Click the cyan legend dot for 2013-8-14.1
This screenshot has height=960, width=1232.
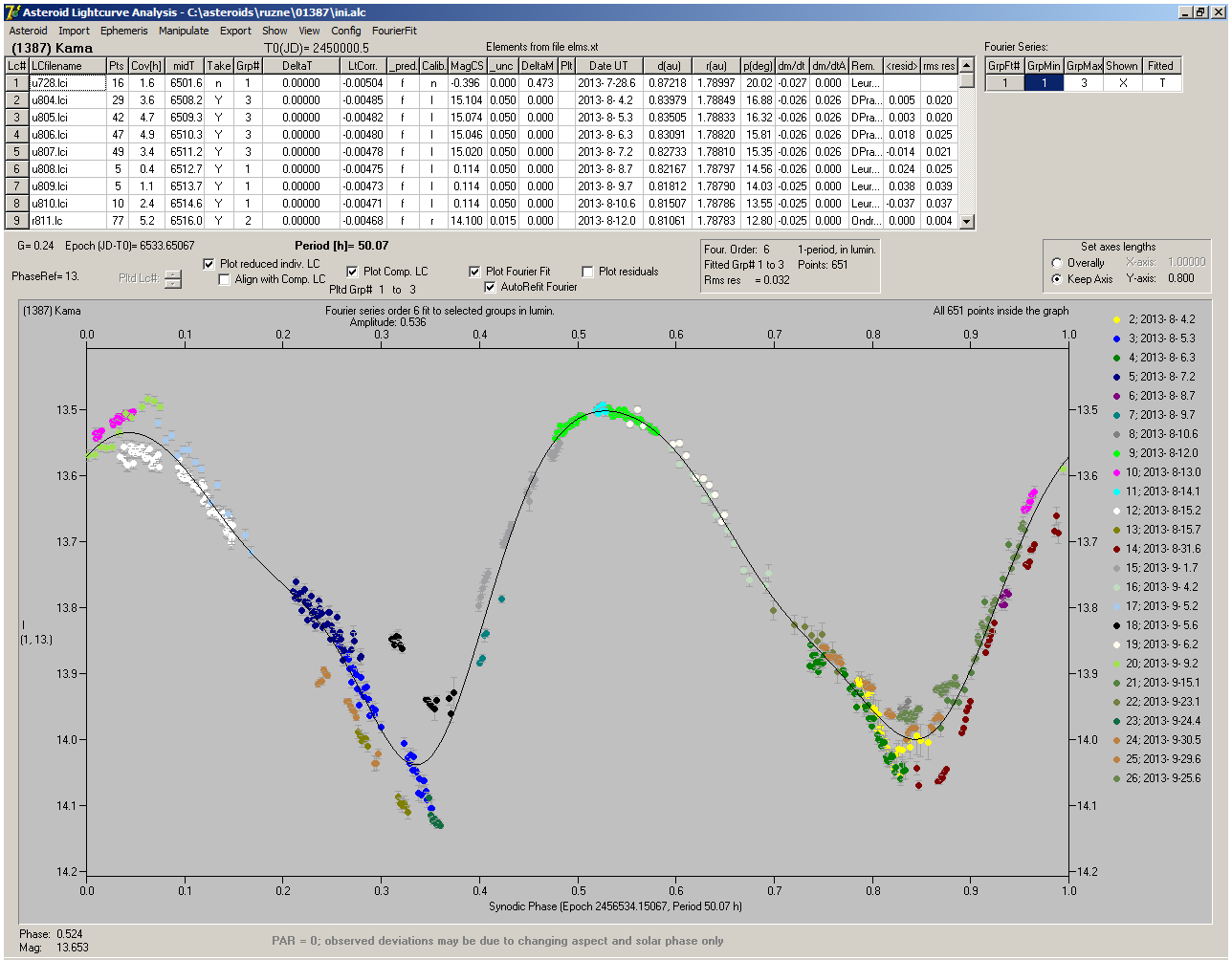1116,491
